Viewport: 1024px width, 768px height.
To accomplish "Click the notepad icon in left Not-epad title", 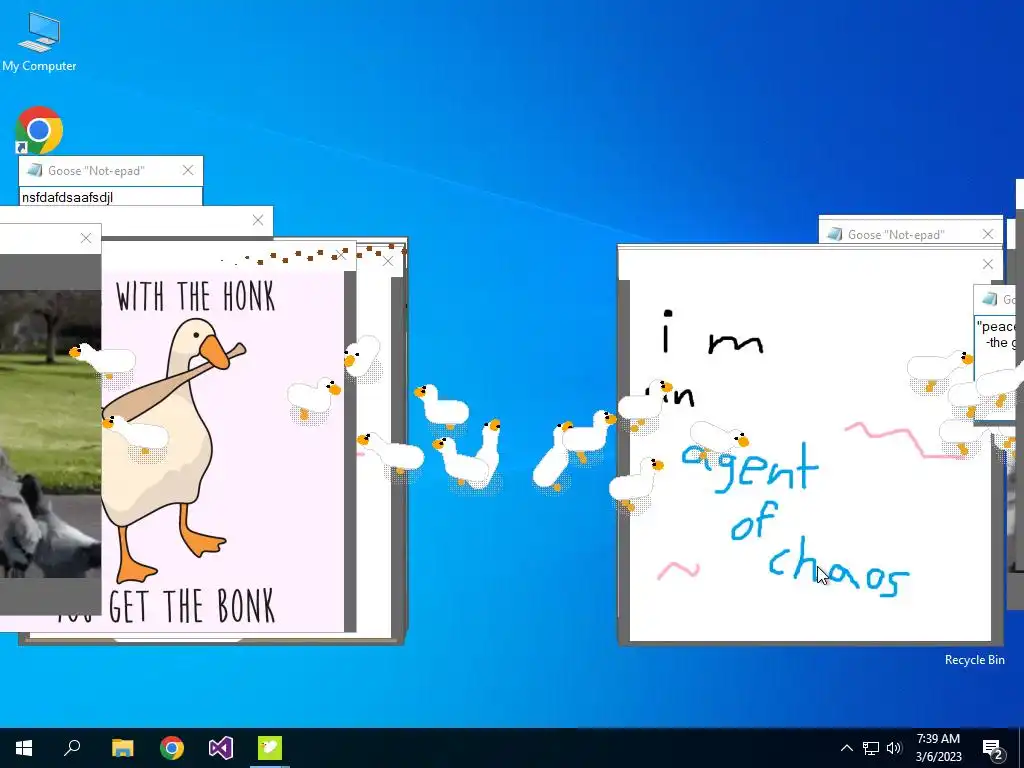I will [34, 171].
